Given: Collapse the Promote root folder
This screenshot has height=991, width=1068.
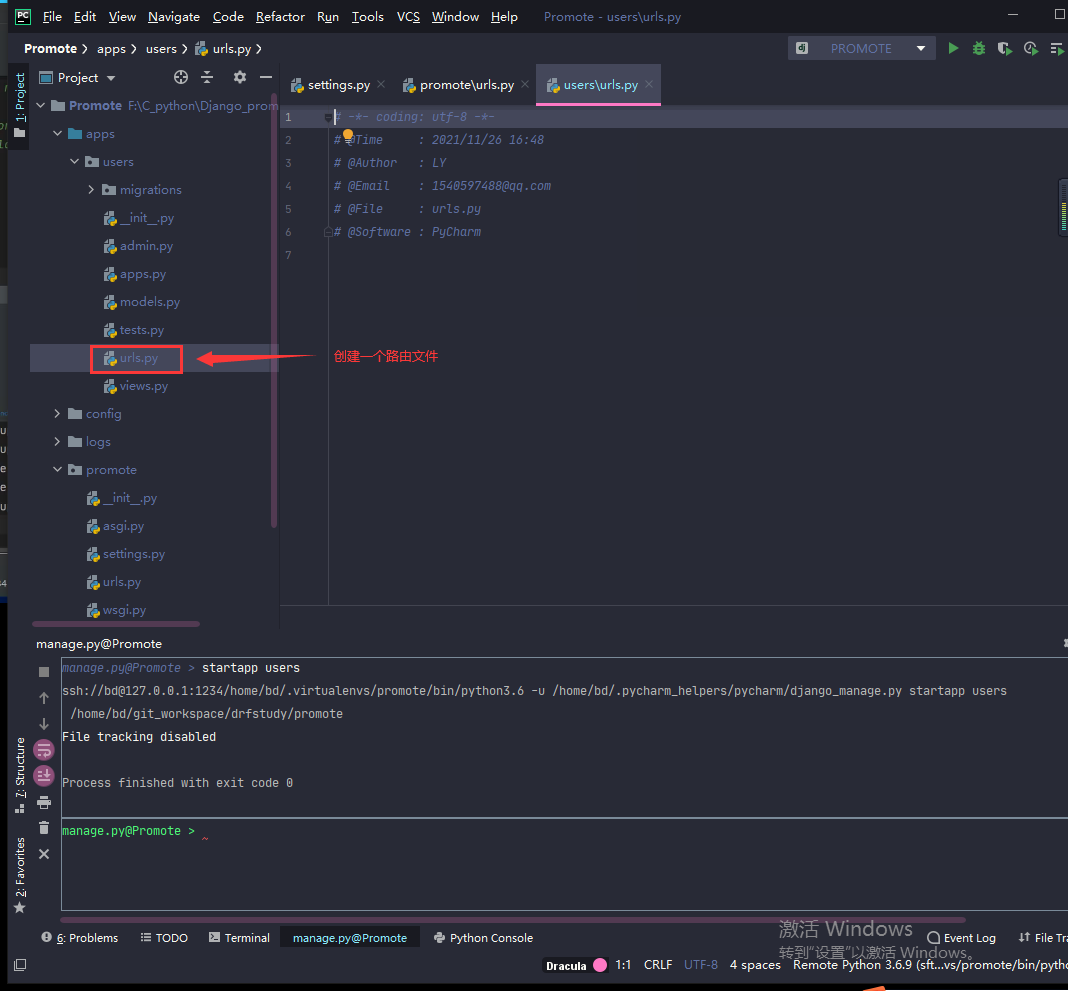Looking at the screenshot, I should pyautogui.click(x=40, y=106).
